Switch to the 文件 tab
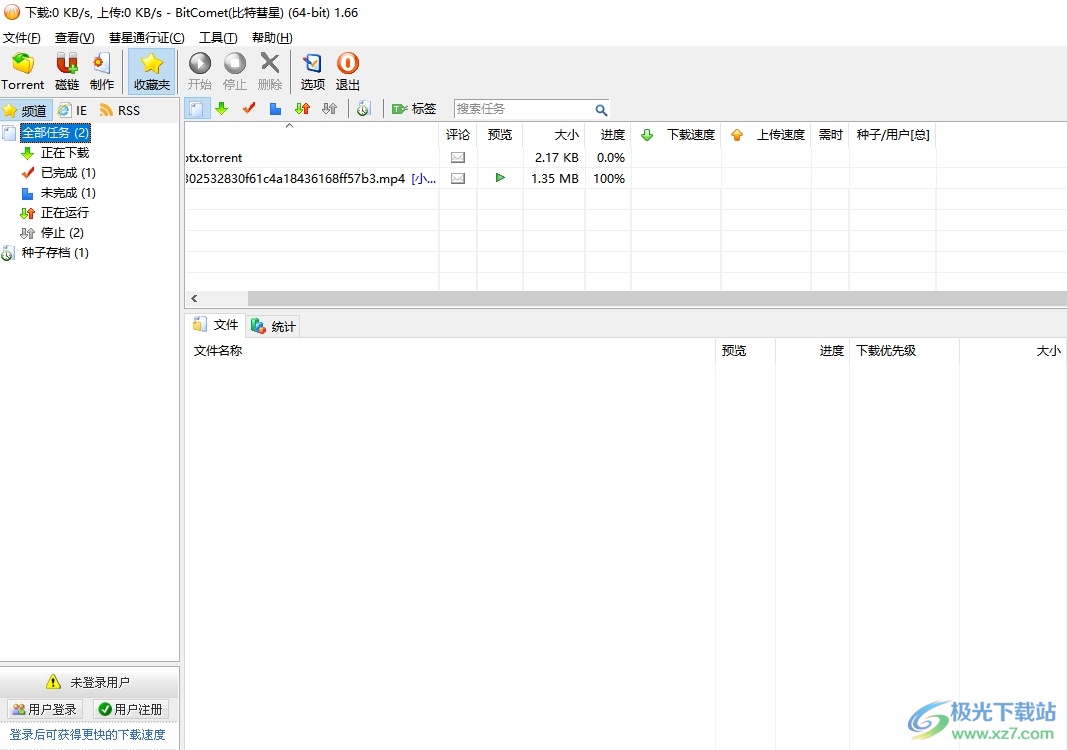Screen dimensions: 1067x750 point(216,325)
